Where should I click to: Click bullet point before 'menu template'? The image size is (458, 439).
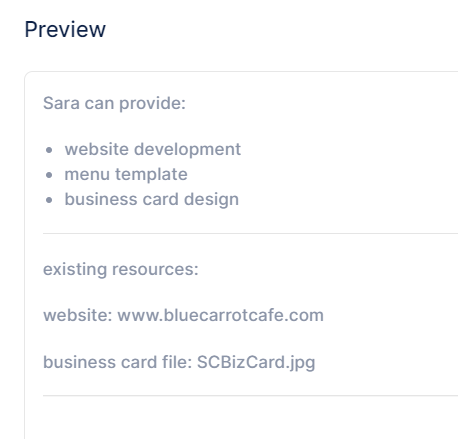pyautogui.click(x=49, y=175)
